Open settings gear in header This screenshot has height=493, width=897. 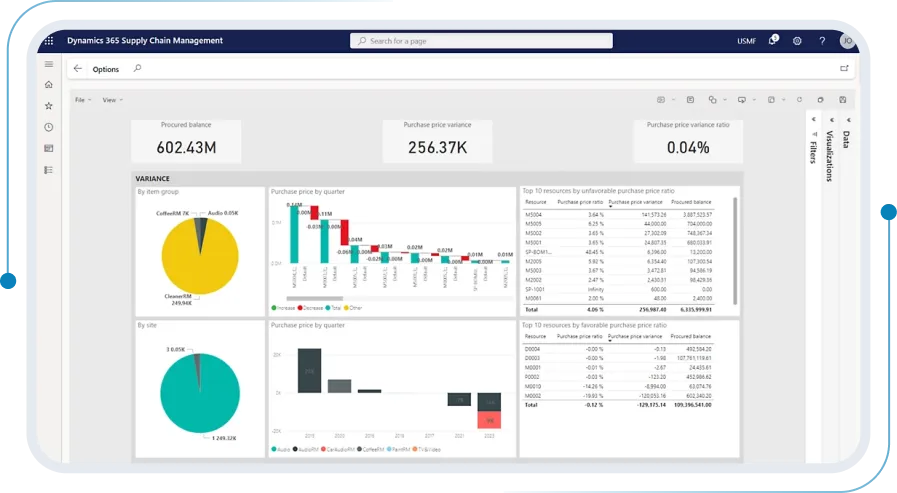coord(797,41)
